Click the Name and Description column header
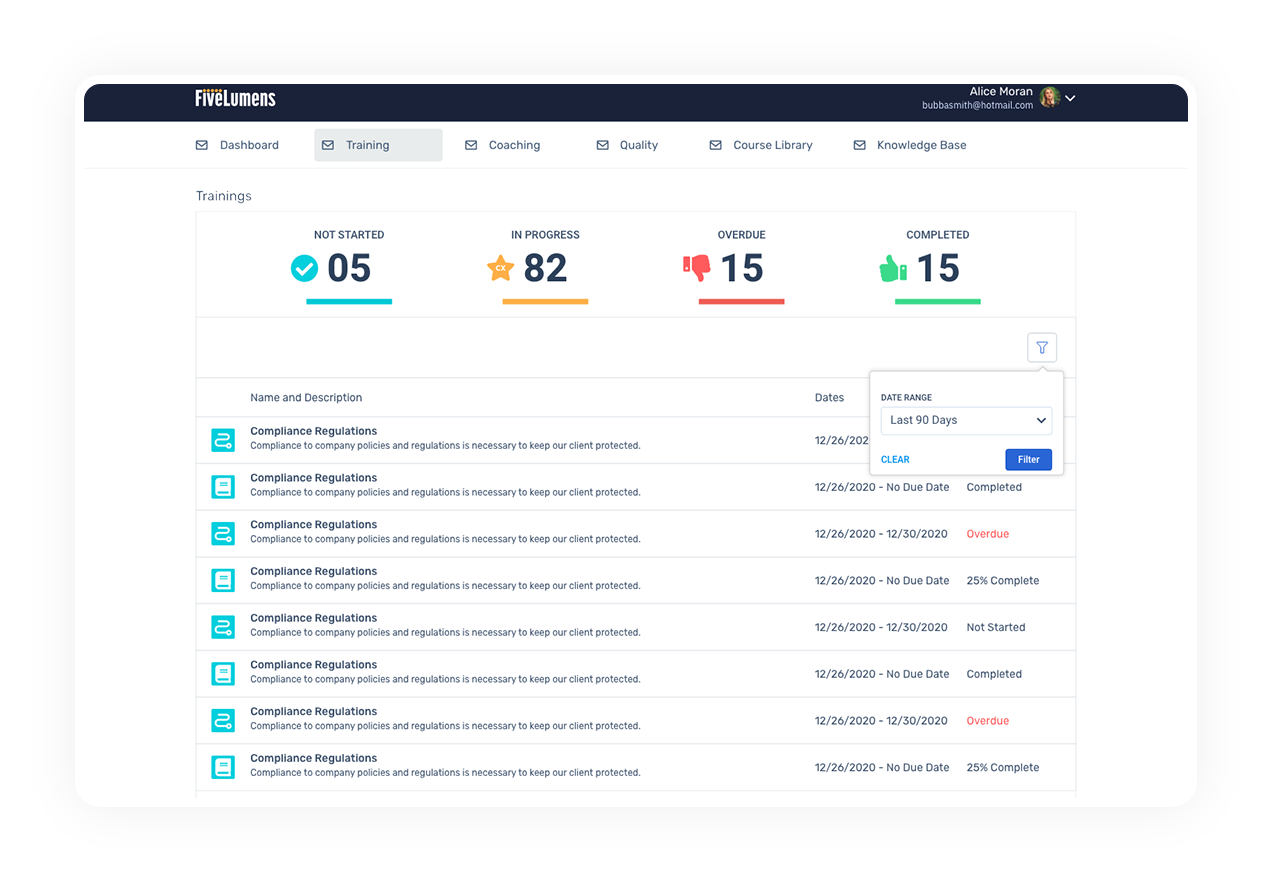The height and width of the screenshot is (882, 1272). coord(306,398)
